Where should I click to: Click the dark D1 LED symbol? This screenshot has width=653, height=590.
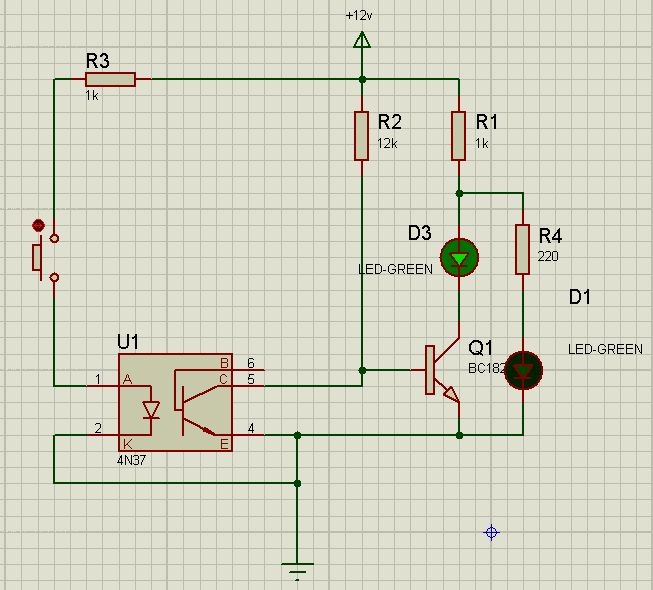(522, 370)
